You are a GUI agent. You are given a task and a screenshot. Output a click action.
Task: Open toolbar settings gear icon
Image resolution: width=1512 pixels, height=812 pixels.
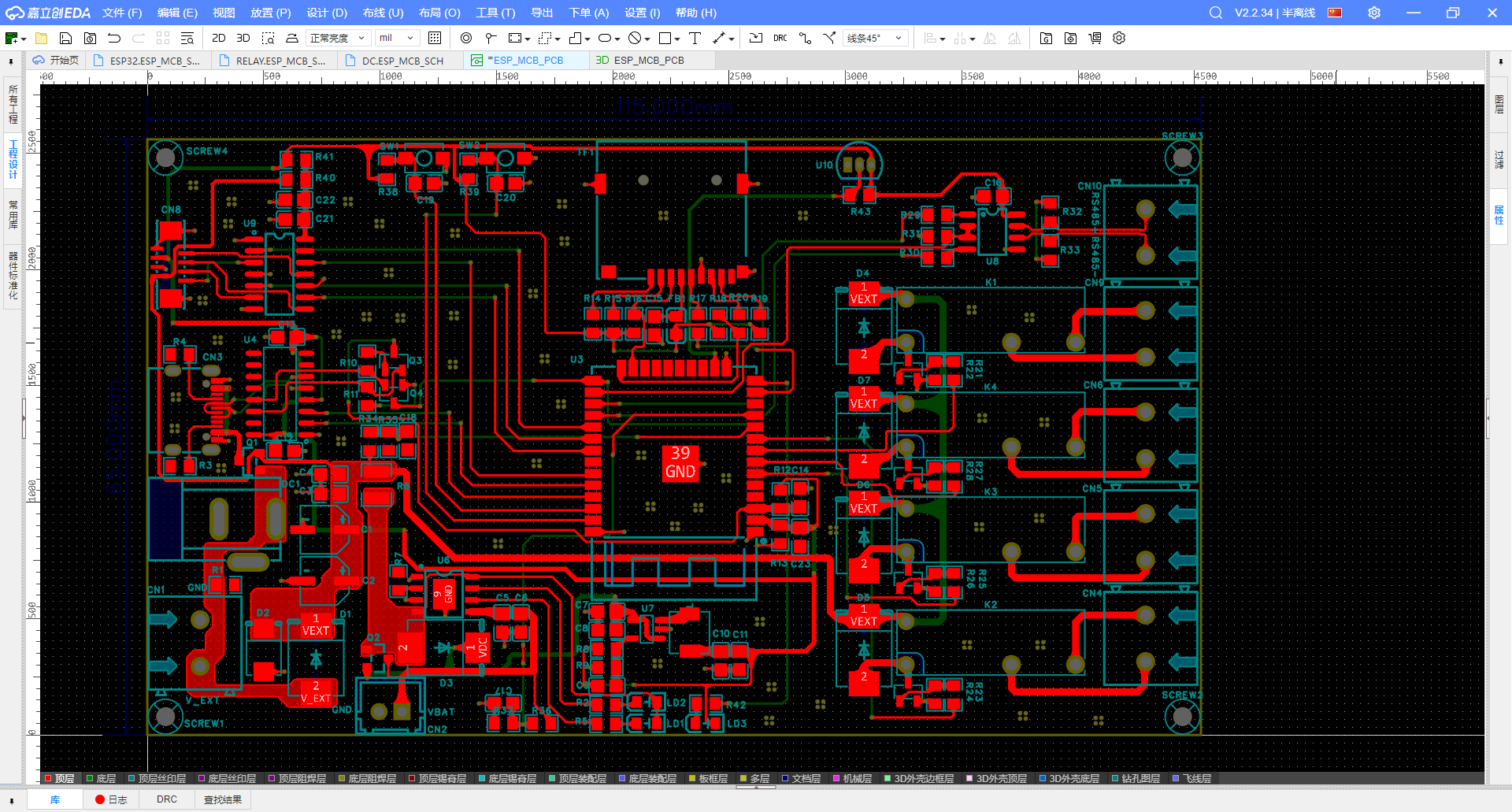[x=1119, y=38]
